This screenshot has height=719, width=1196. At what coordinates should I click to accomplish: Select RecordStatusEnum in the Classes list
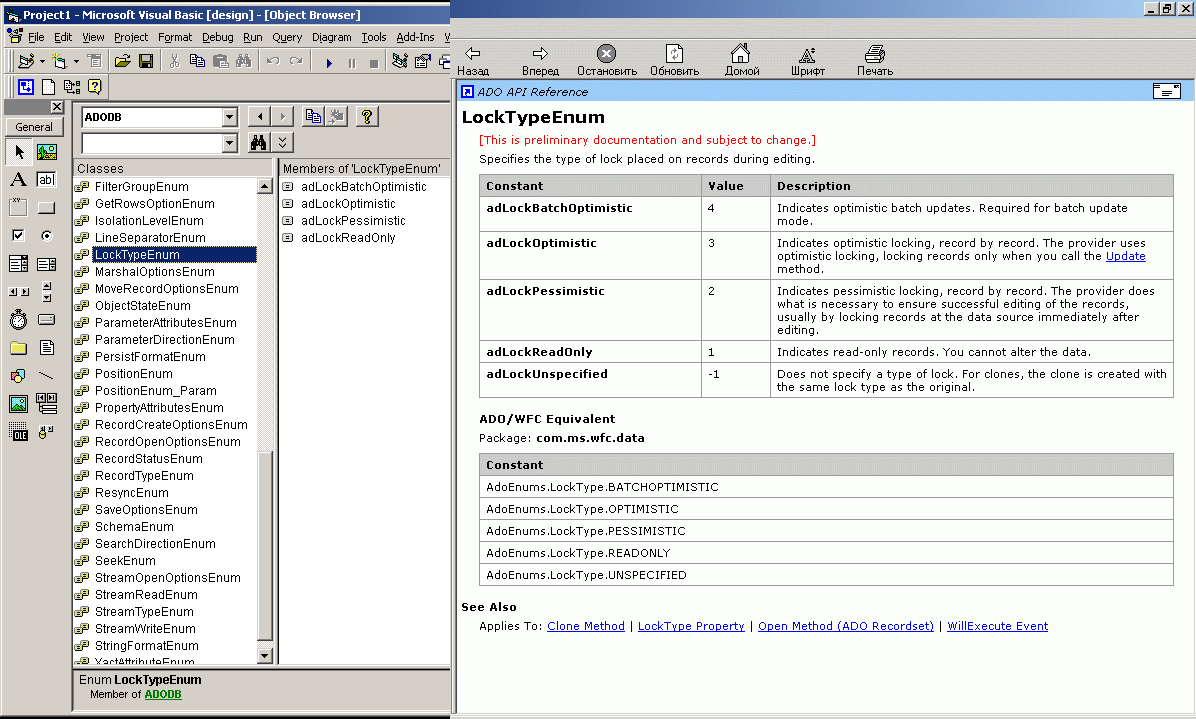click(149, 459)
